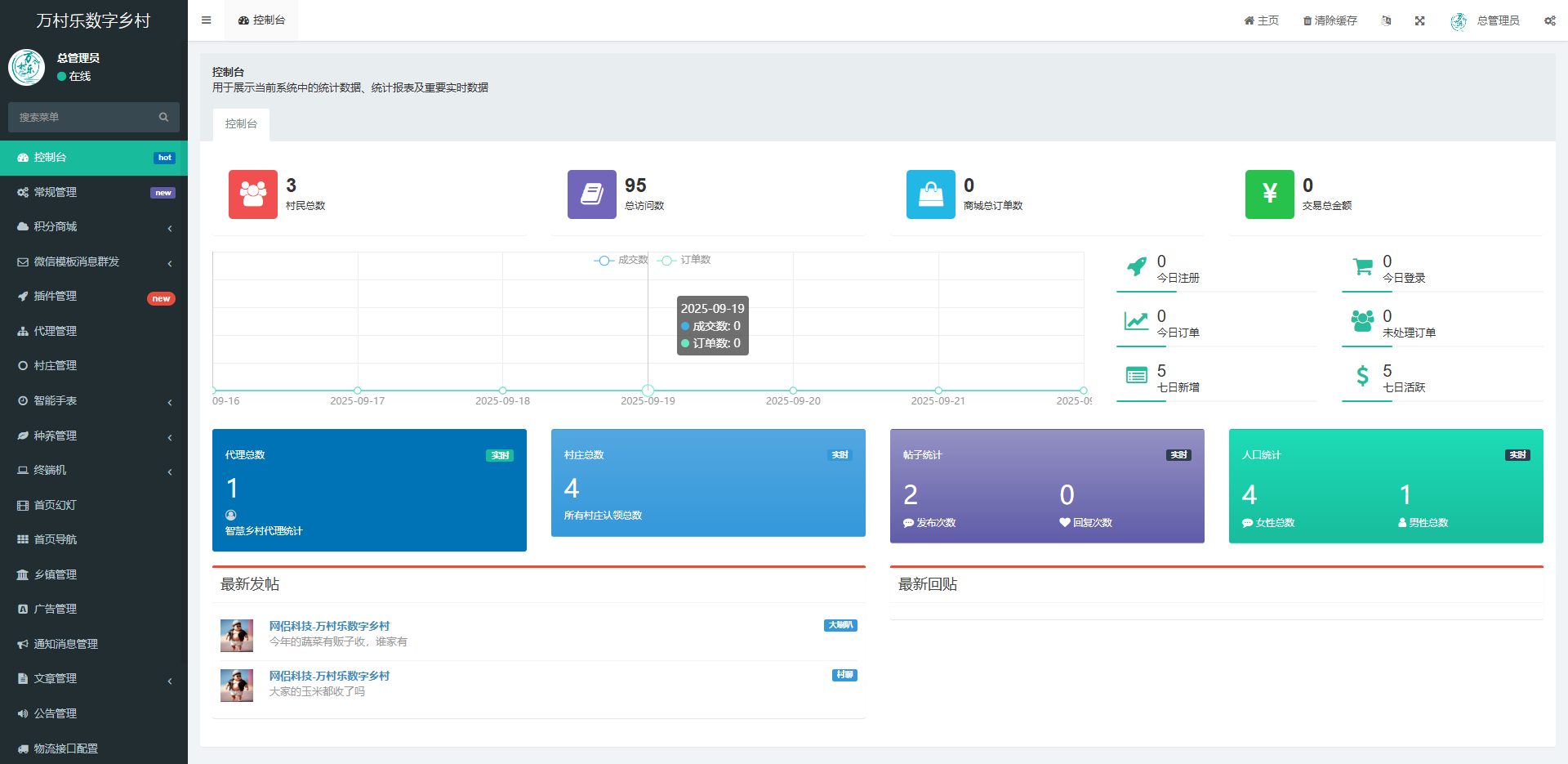
Task: Select the 控制台 tab below the description
Action: coord(241,124)
